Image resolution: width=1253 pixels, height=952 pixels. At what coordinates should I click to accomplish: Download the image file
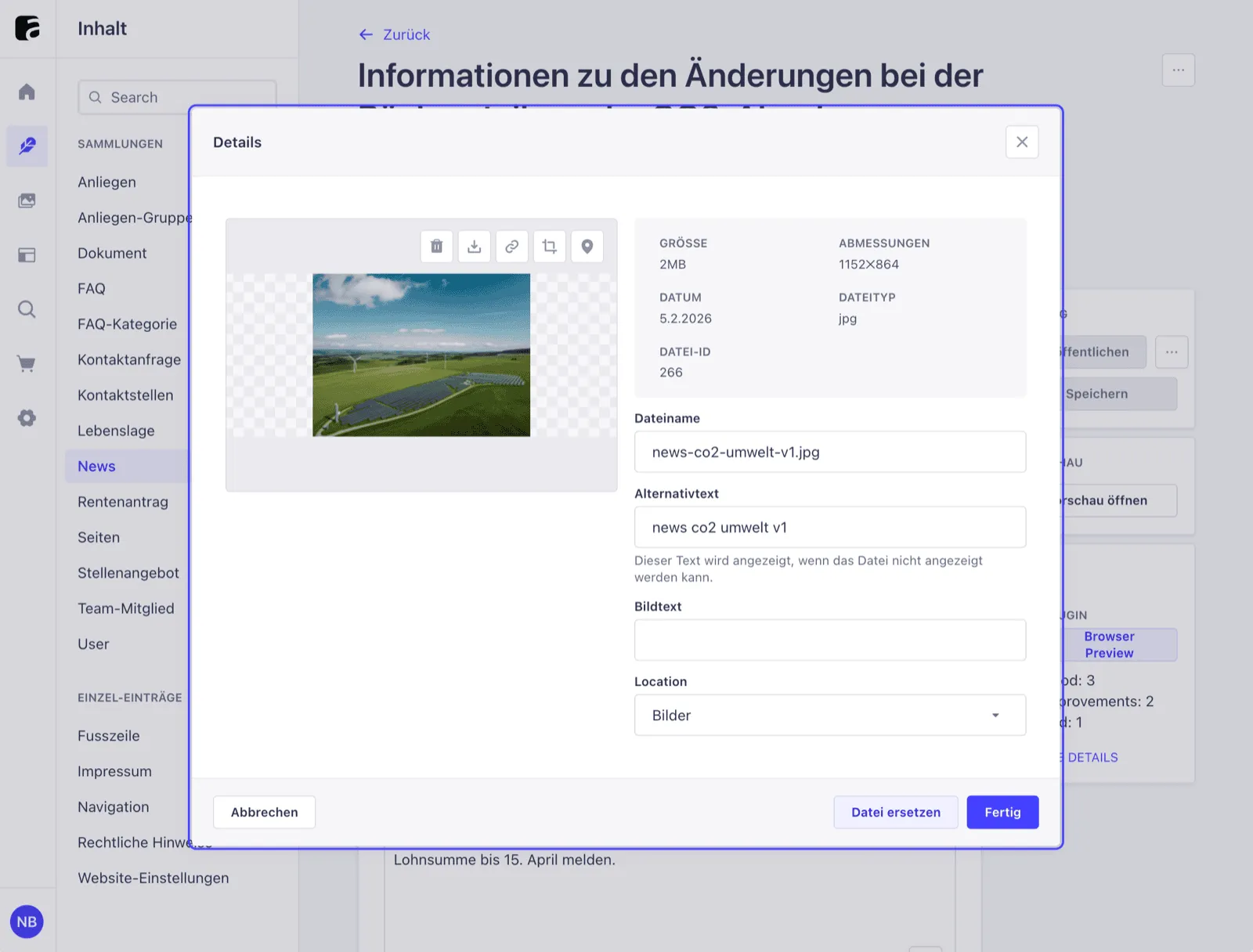click(475, 247)
